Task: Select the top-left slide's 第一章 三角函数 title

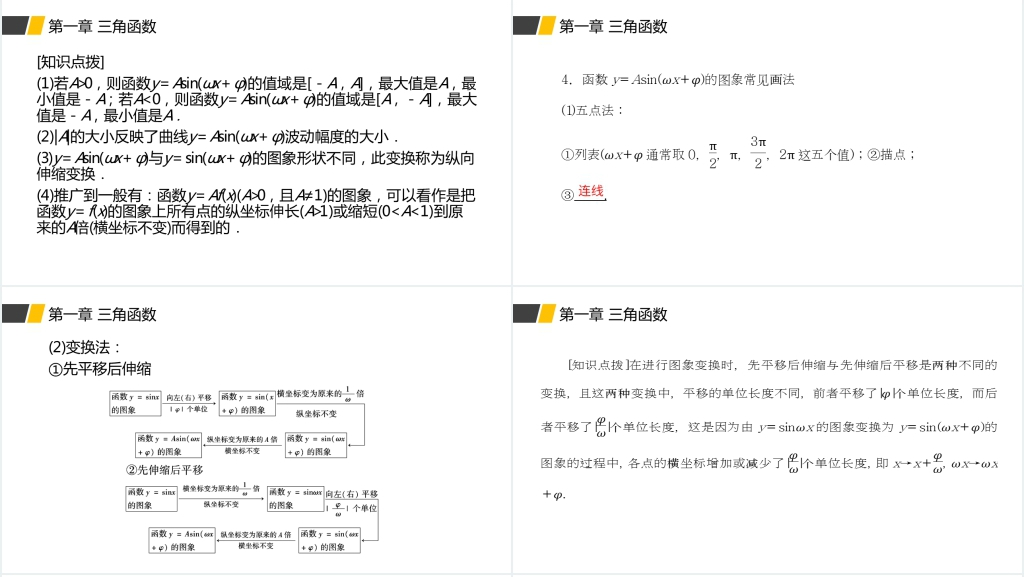Action: click(x=103, y=27)
